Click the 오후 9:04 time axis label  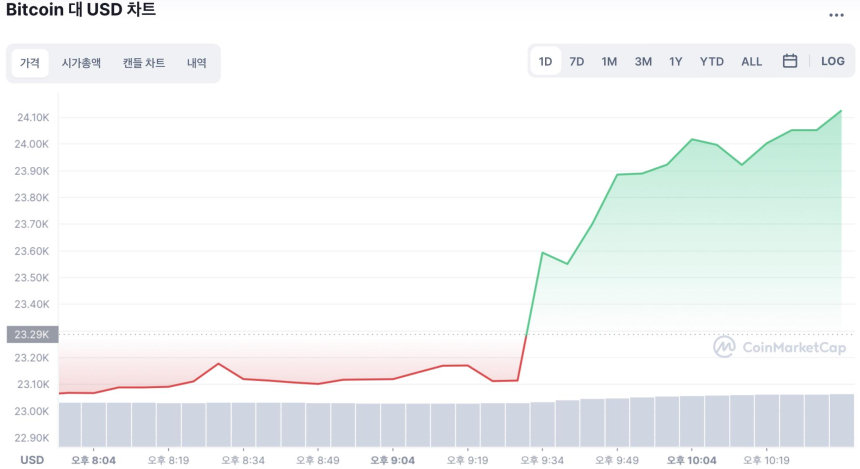tap(392, 460)
